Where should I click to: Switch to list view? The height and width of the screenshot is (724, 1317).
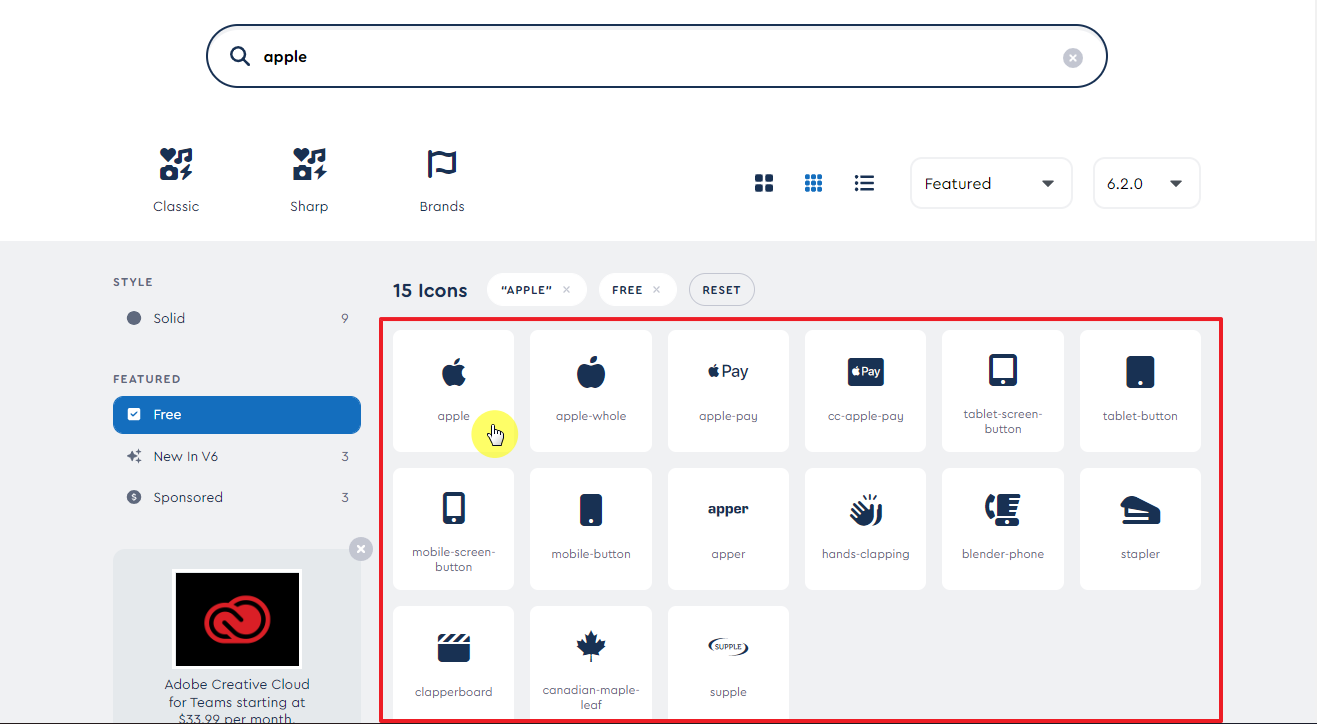865,183
